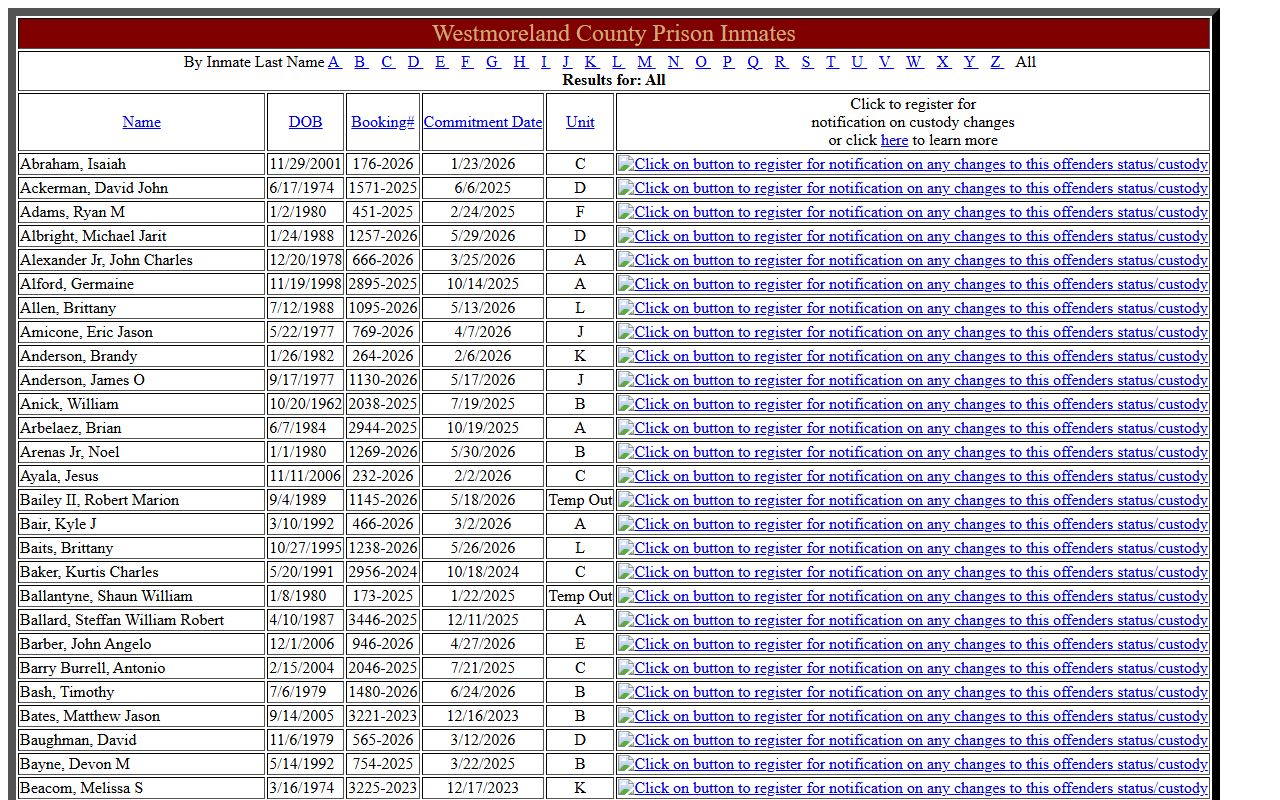Click notification button for Baughman, David
Image resolution: width=1280 pixels, height=800 pixels.
912,740
